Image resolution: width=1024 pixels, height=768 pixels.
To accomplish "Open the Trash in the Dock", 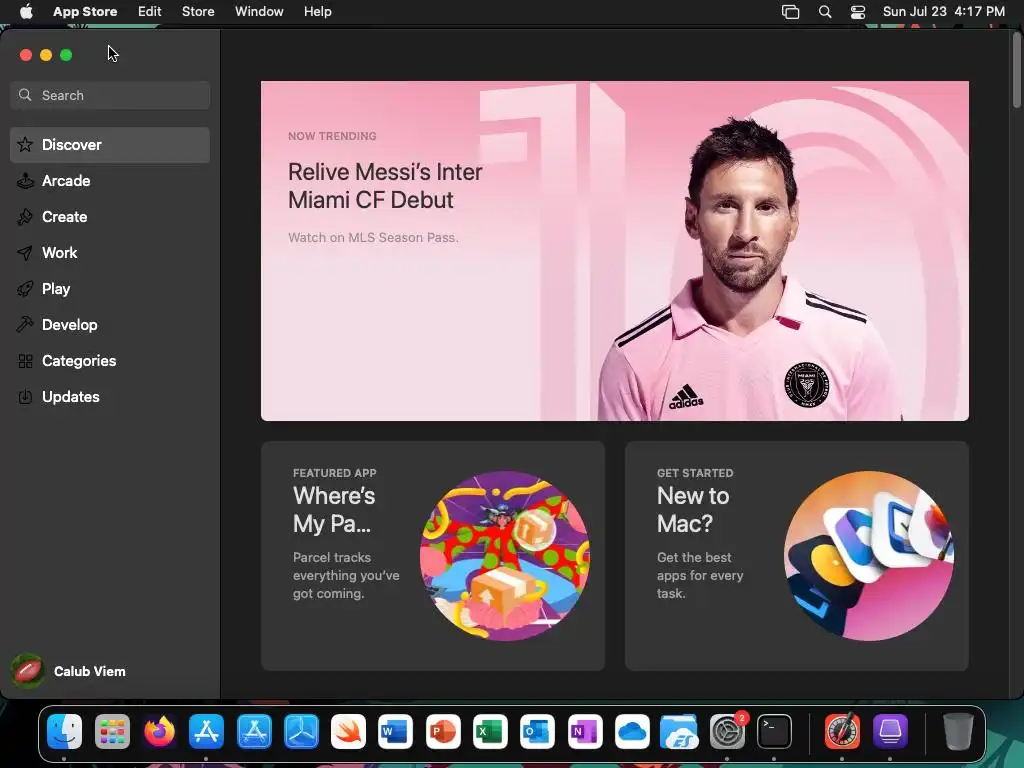I will point(958,731).
